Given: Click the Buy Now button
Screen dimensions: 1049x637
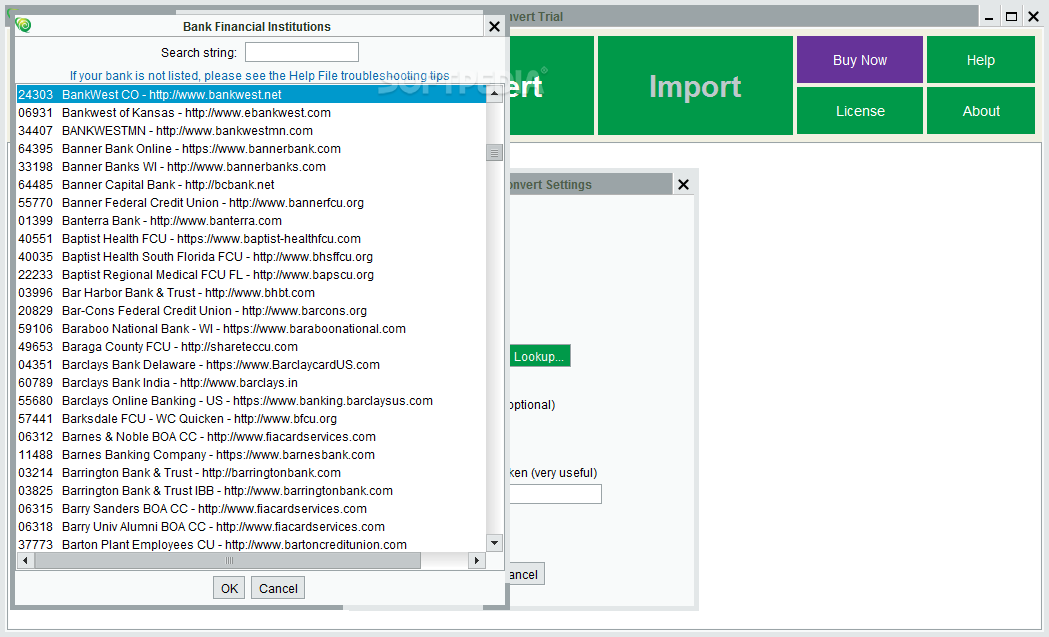Looking at the screenshot, I should point(860,60).
